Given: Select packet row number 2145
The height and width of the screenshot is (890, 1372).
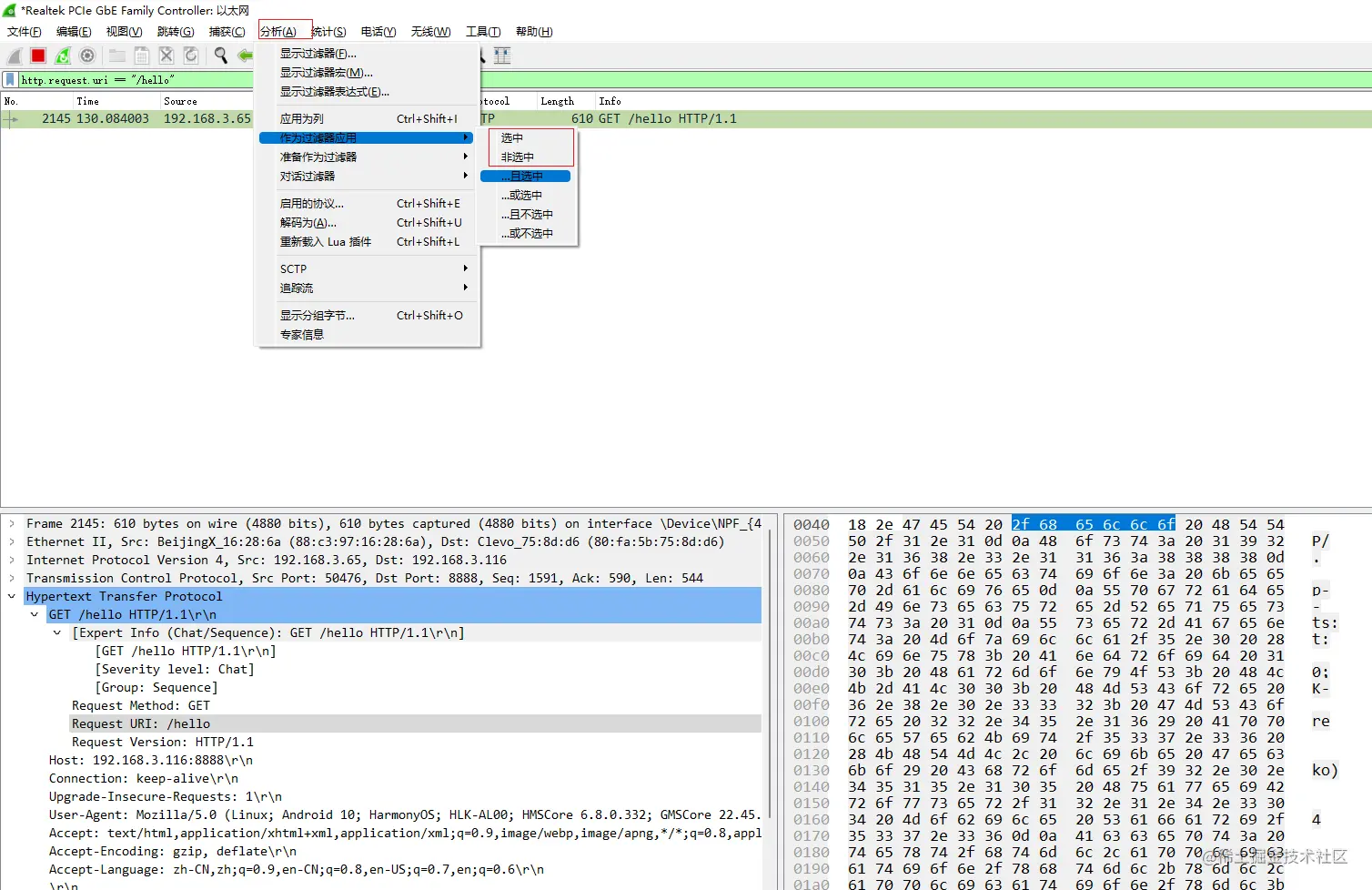Looking at the screenshot, I should [686, 119].
